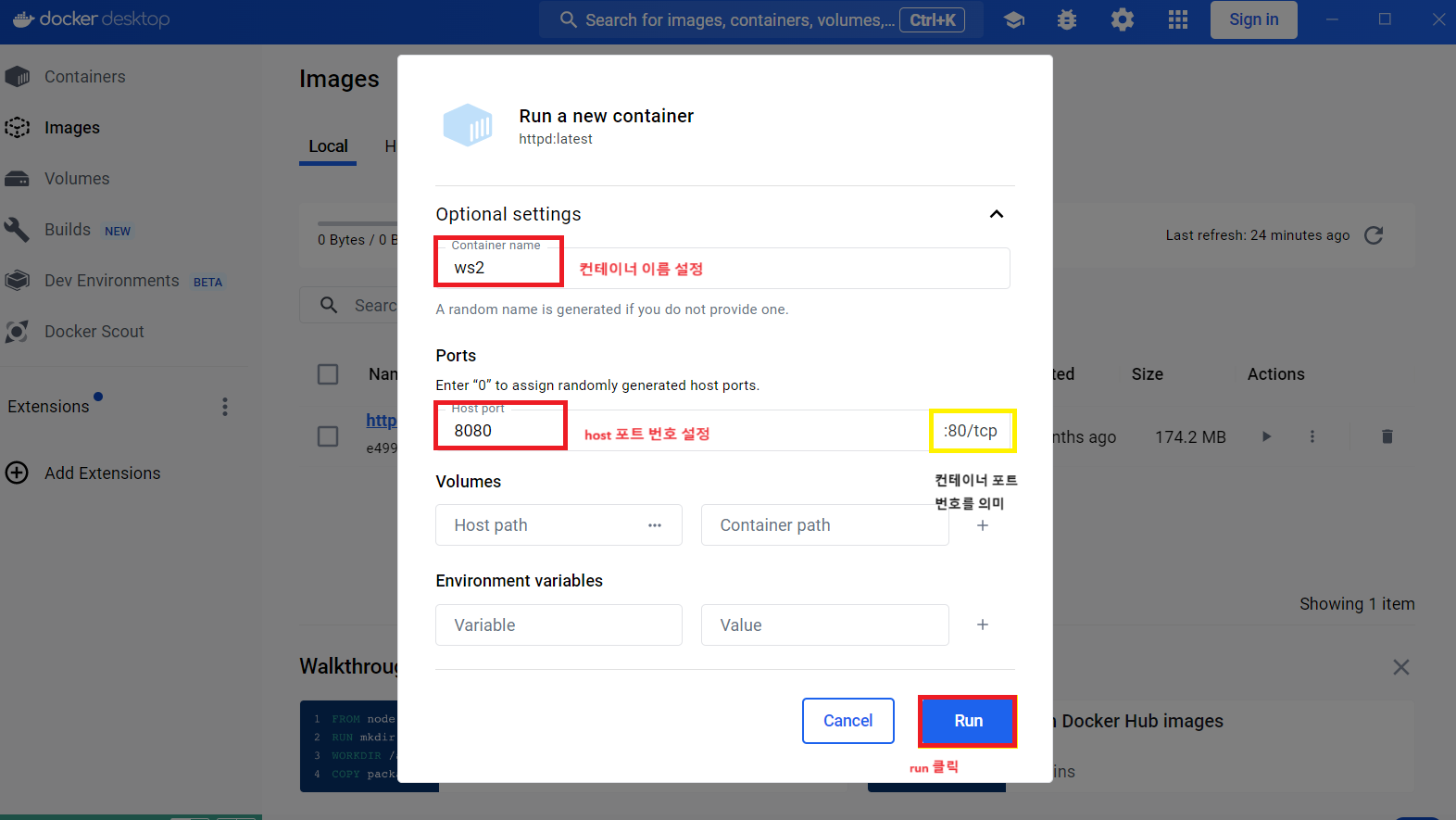1456x820 pixels.
Task: Add another volume row with plus icon
Action: 983,525
